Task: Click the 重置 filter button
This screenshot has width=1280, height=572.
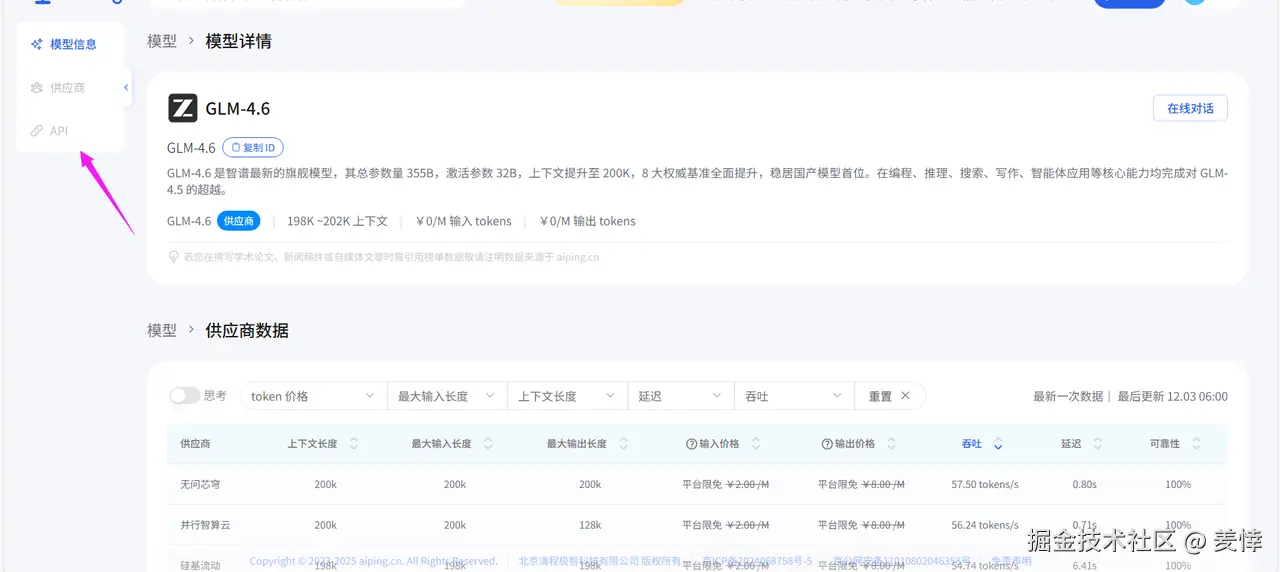Action: point(890,396)
